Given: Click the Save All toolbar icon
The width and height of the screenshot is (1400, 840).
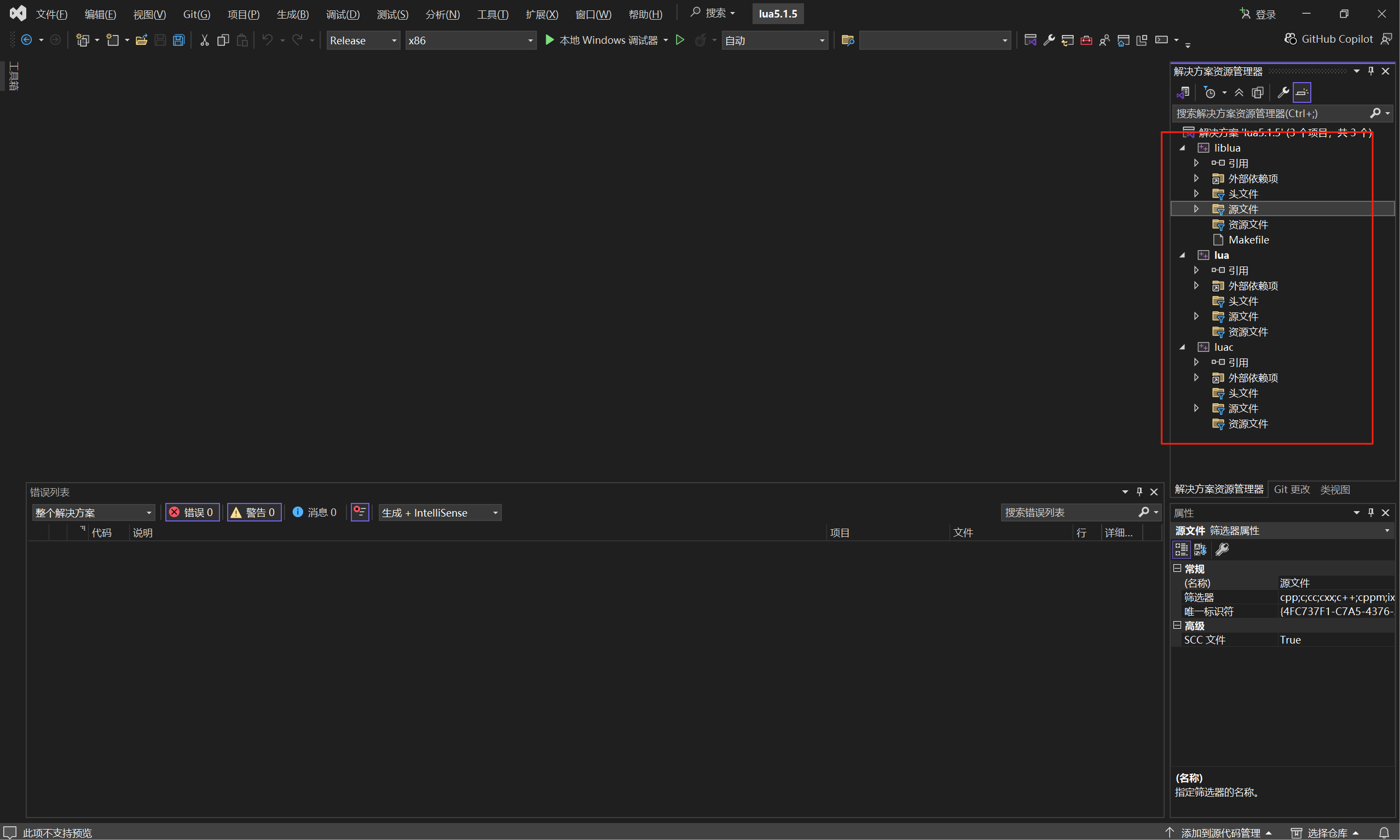Looking at the screenshot, I should click(x=179, y=40).
